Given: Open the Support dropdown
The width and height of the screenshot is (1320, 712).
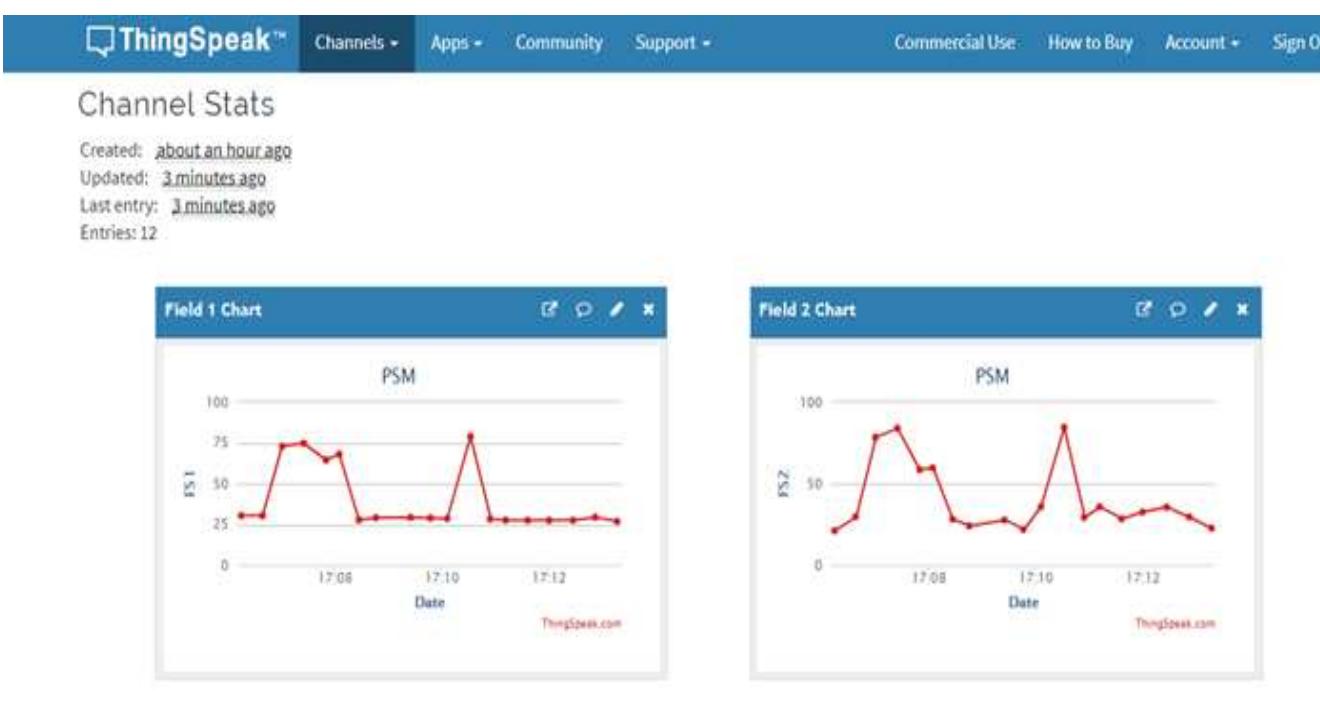Looking at the screenshot, I should pos(664,43).
